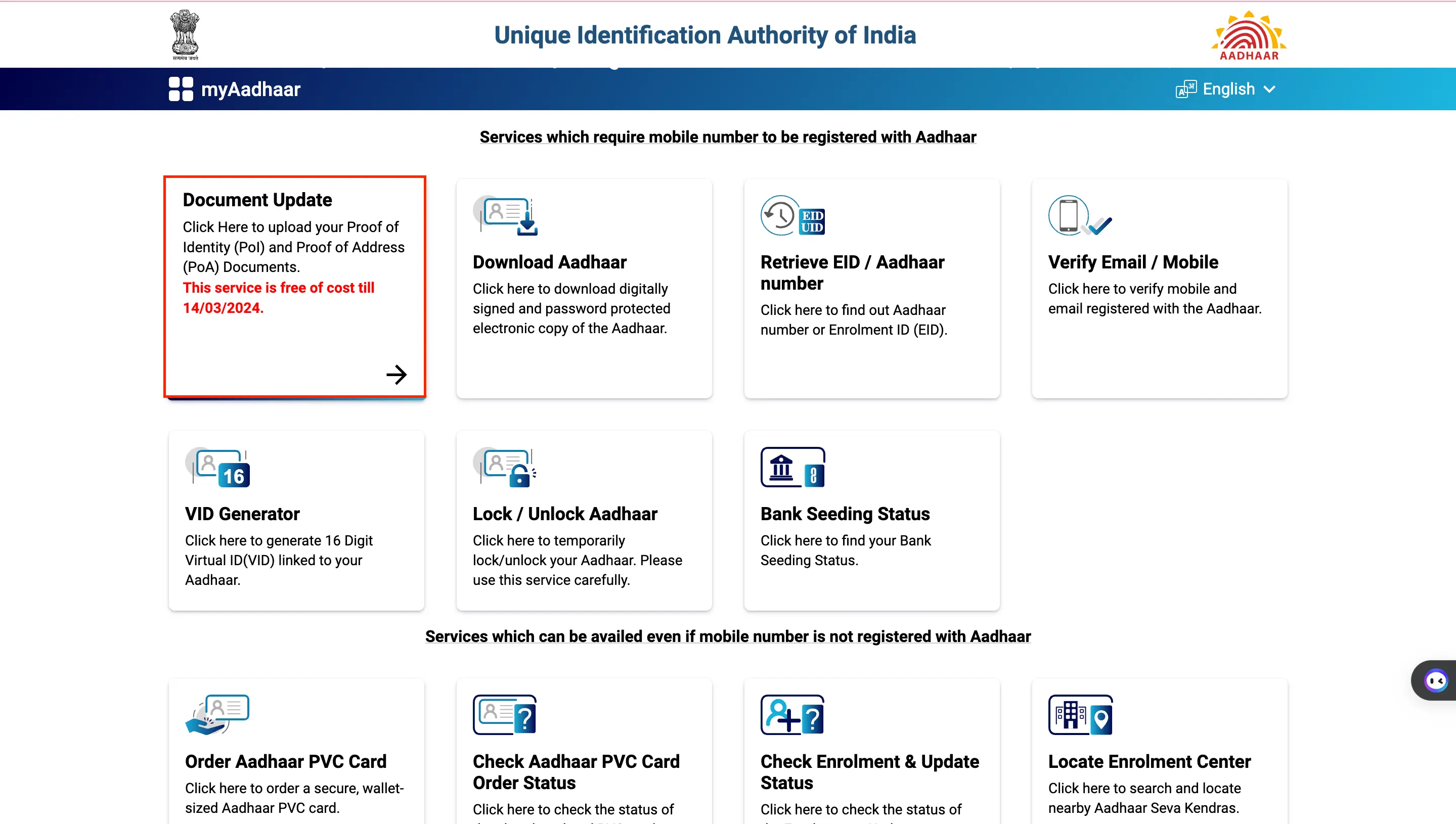Select the English language label
Screen dimensions: 1456x824
tap(1228, 89)
